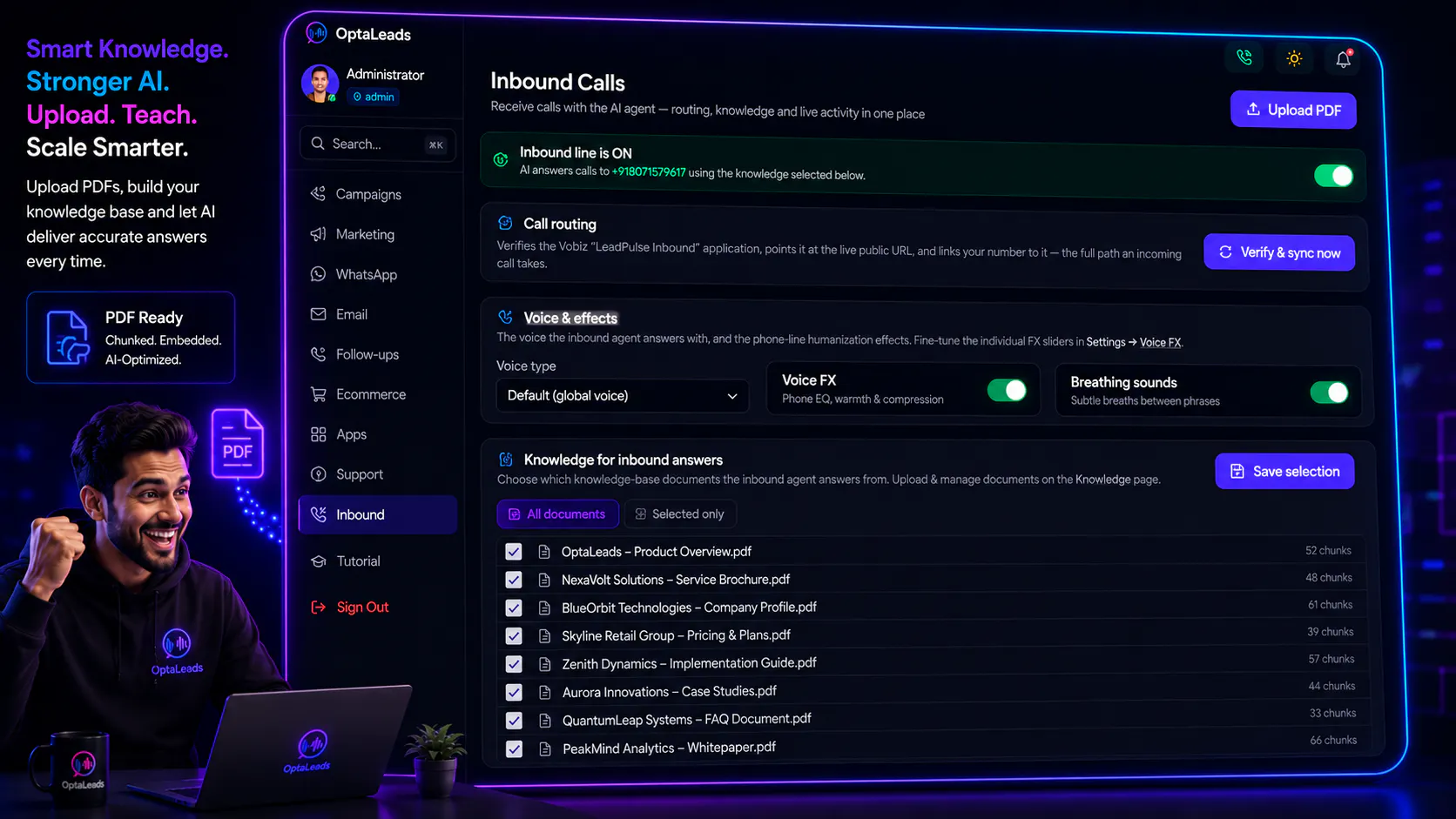Click the Marketing megaphone icon
Image resolution: width=1456 pixels, height=819 pixels.
[318, 233]
